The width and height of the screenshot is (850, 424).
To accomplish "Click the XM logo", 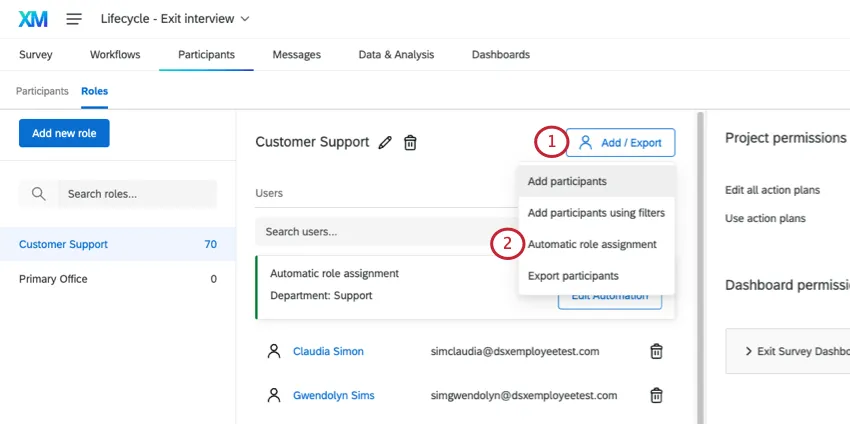I will tap(33, 19).
